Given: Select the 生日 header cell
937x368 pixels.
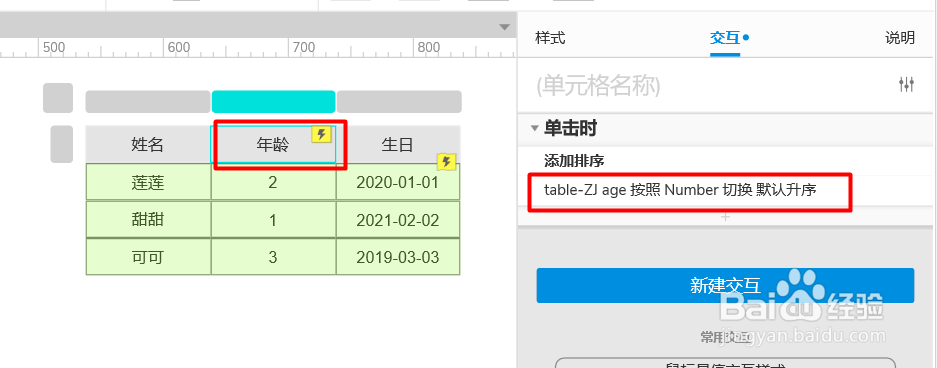Looking at the screenshot, I should tap(398, 144).
